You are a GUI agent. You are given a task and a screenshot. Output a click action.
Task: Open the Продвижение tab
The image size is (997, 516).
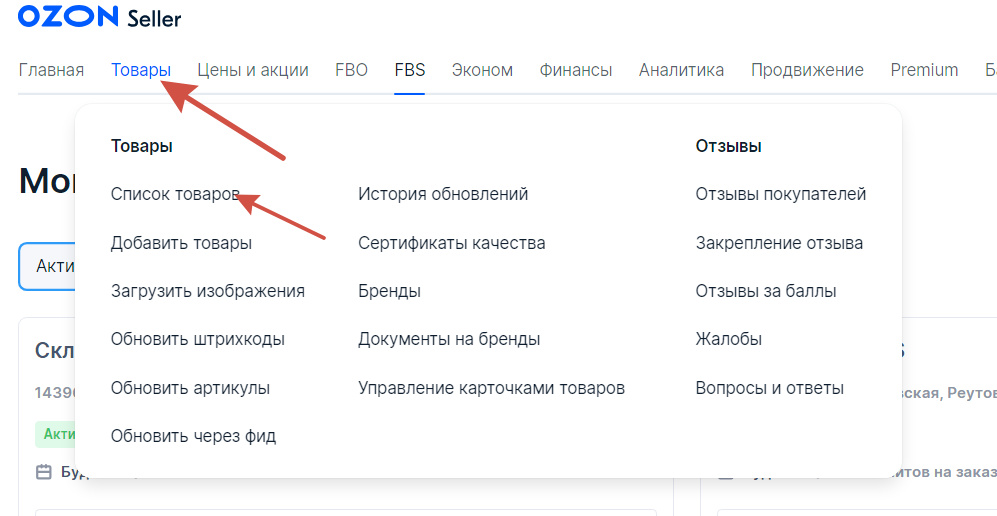808,70
